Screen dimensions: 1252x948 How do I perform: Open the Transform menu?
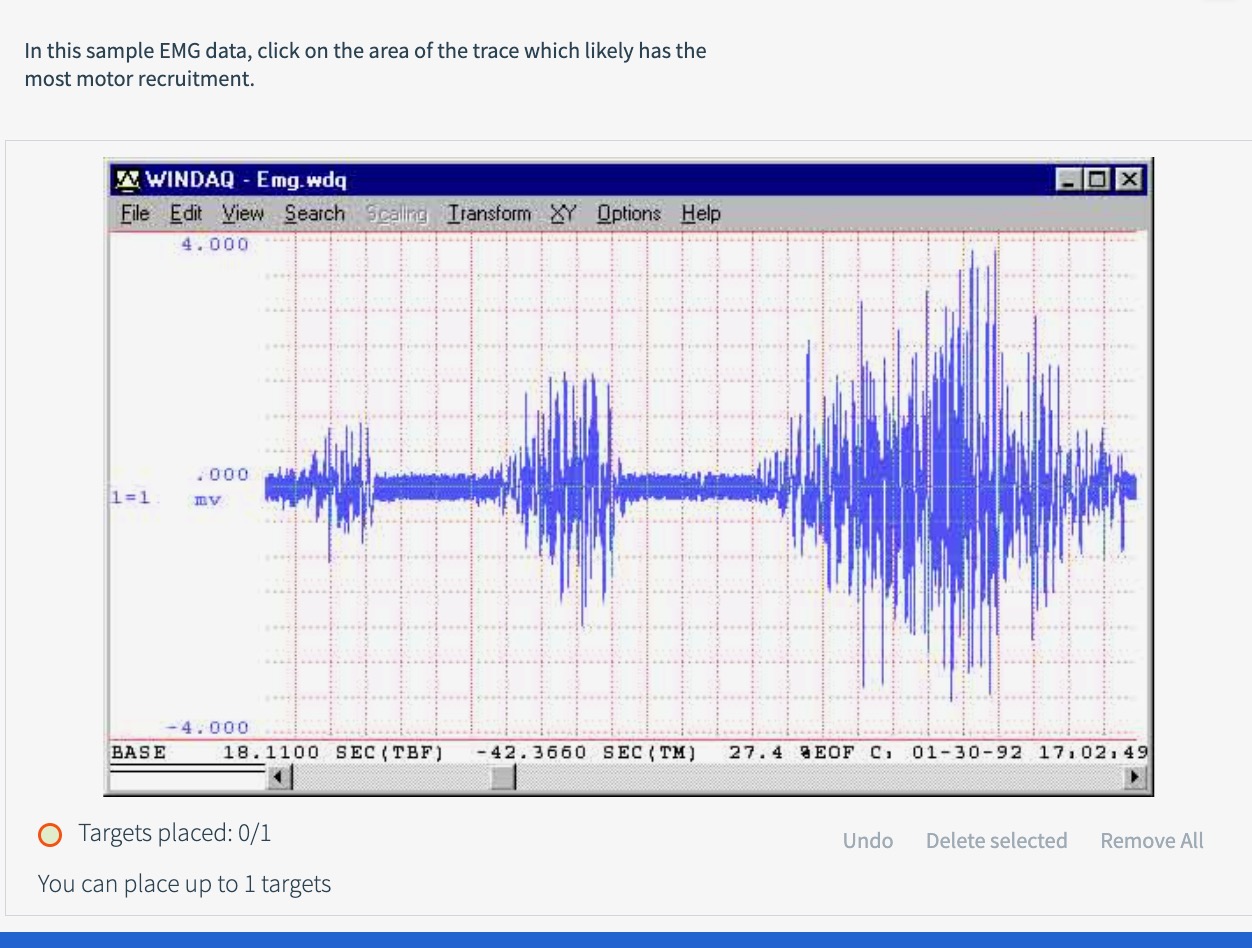pos(489,213)
